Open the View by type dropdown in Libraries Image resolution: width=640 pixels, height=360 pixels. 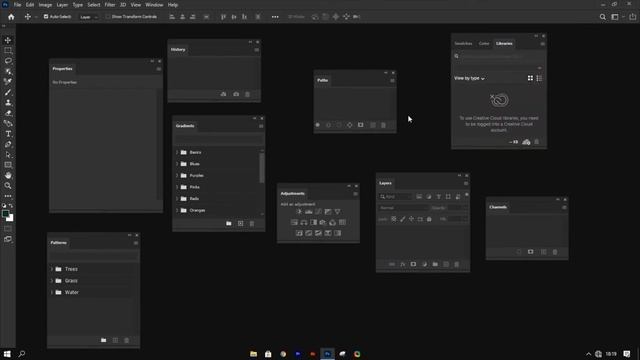point(469,78)
